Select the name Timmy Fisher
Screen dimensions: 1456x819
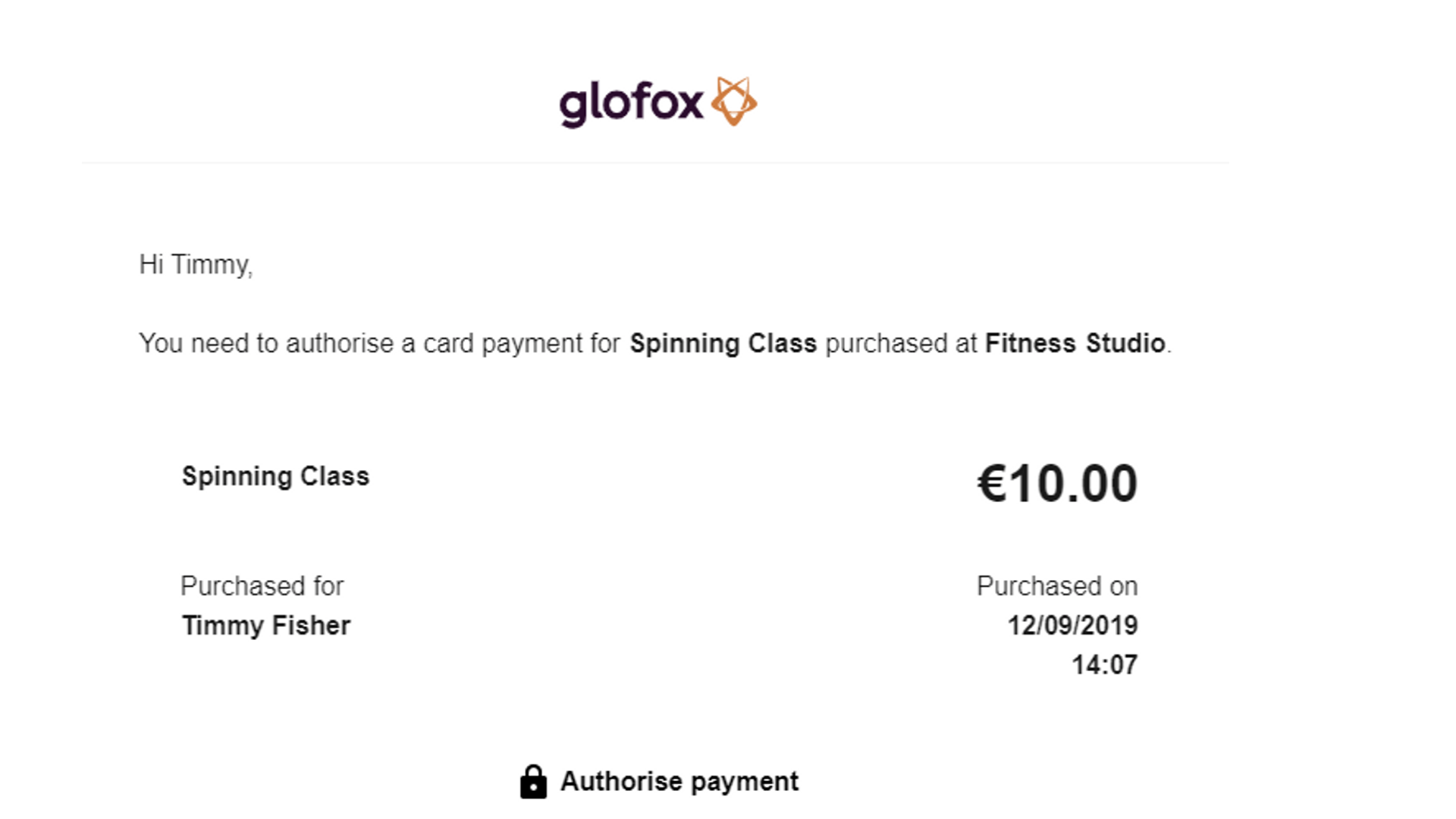[x=265, y=626]
